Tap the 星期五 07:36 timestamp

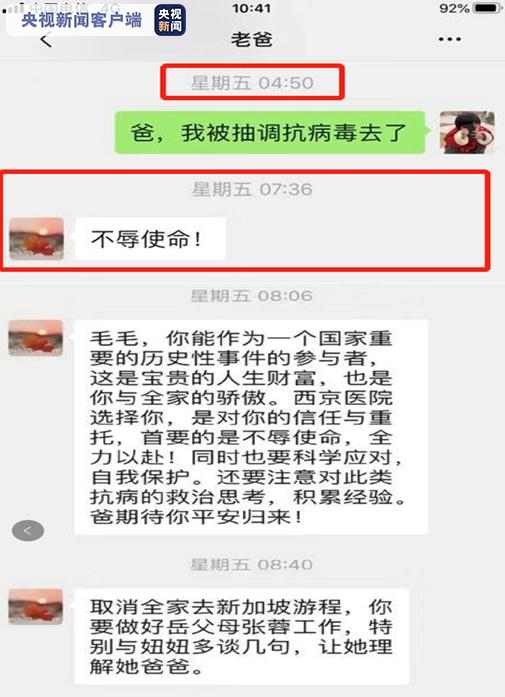coord(252,189)
